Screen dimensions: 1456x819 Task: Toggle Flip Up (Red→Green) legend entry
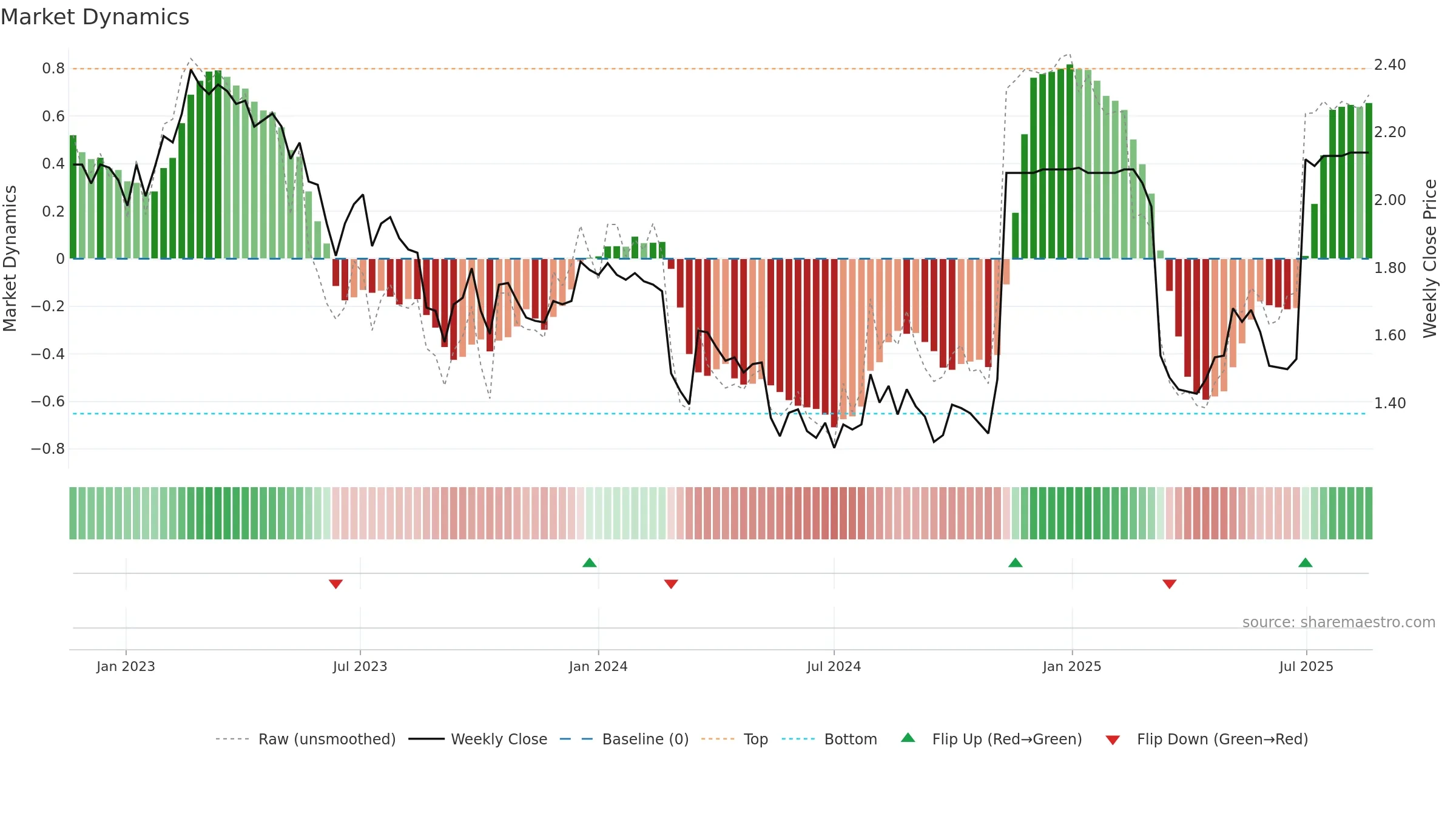pos(991,739)
